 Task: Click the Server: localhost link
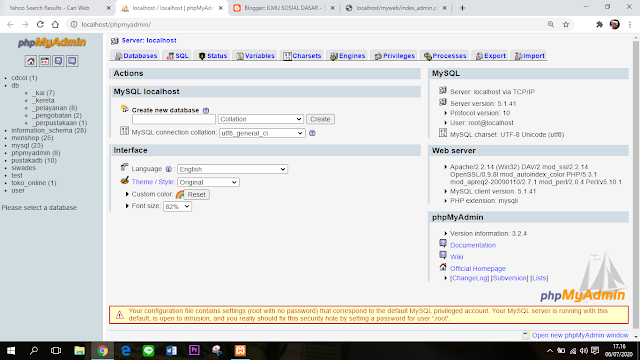[x=149, y=40]
